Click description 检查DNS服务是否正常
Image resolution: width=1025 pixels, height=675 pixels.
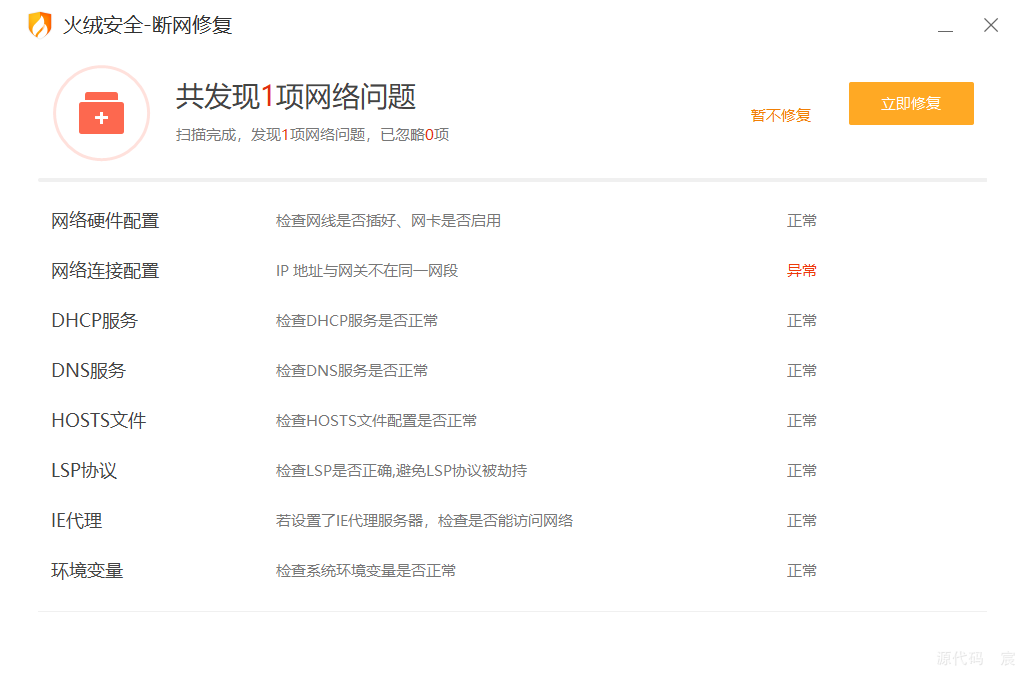pos(352,370)
